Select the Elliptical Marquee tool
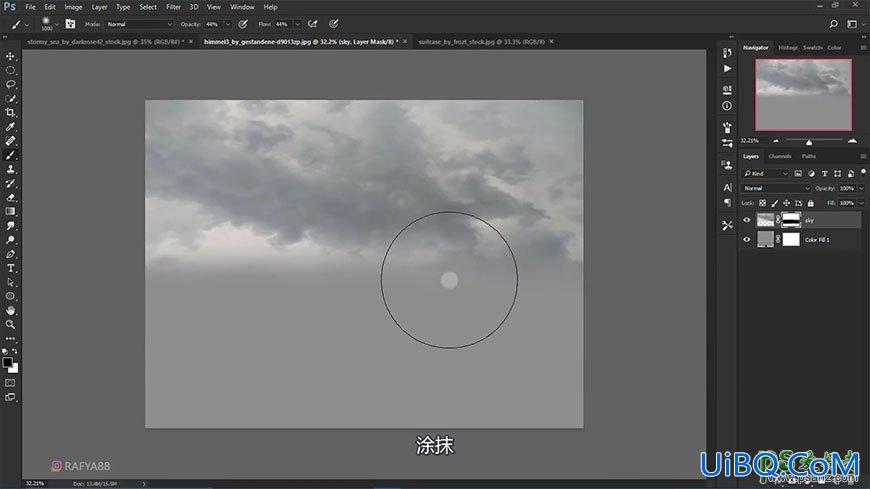 pyautogui.click(x=10, y=70)
